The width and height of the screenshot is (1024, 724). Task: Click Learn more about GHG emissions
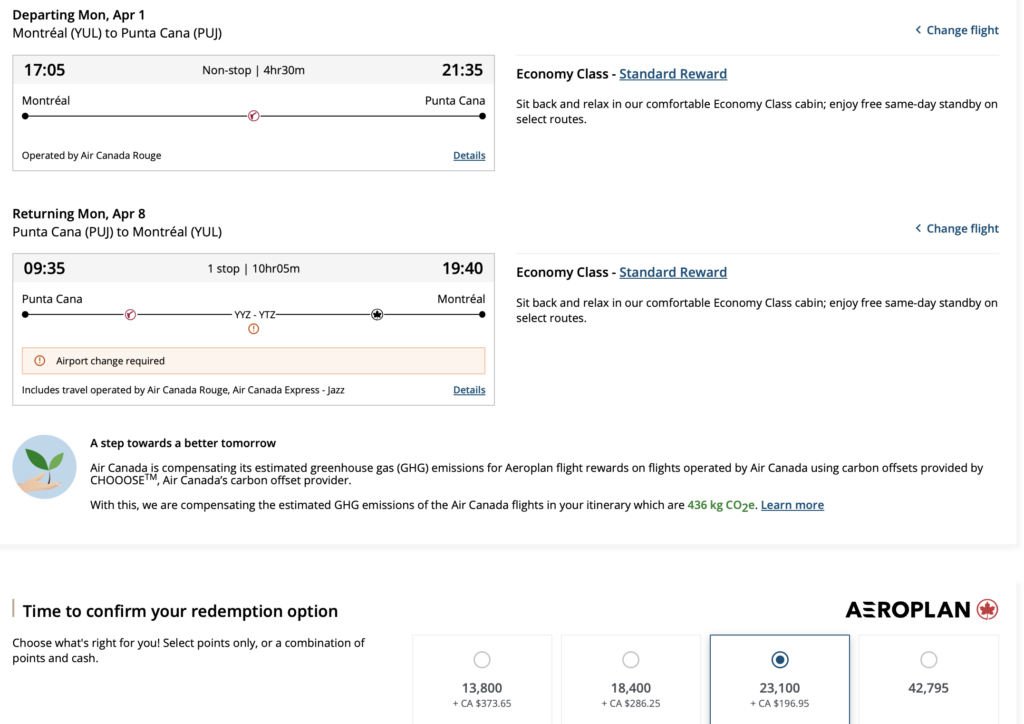click(x=792, y=505)
